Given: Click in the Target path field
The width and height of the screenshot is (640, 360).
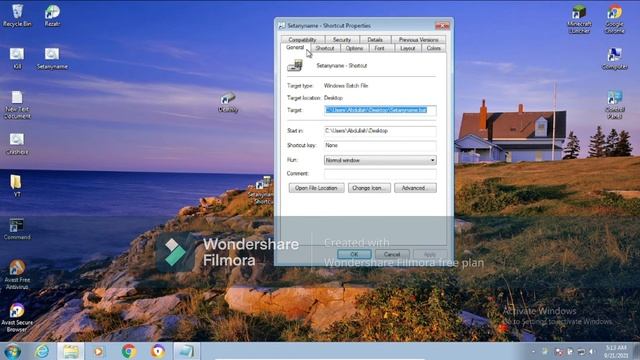Looking at the screenshot, I should (380, 110).
